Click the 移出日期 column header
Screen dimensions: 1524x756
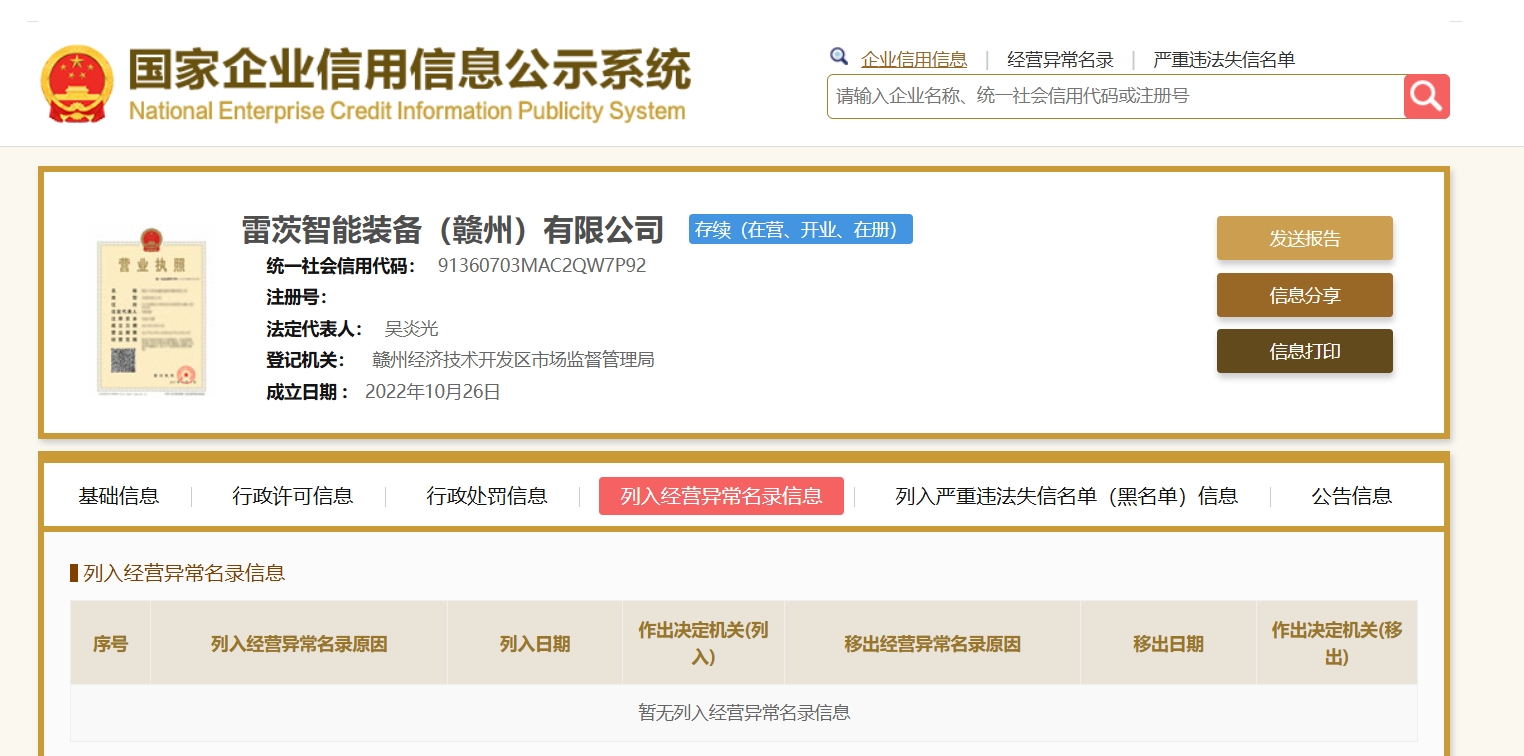(1169, 643)
